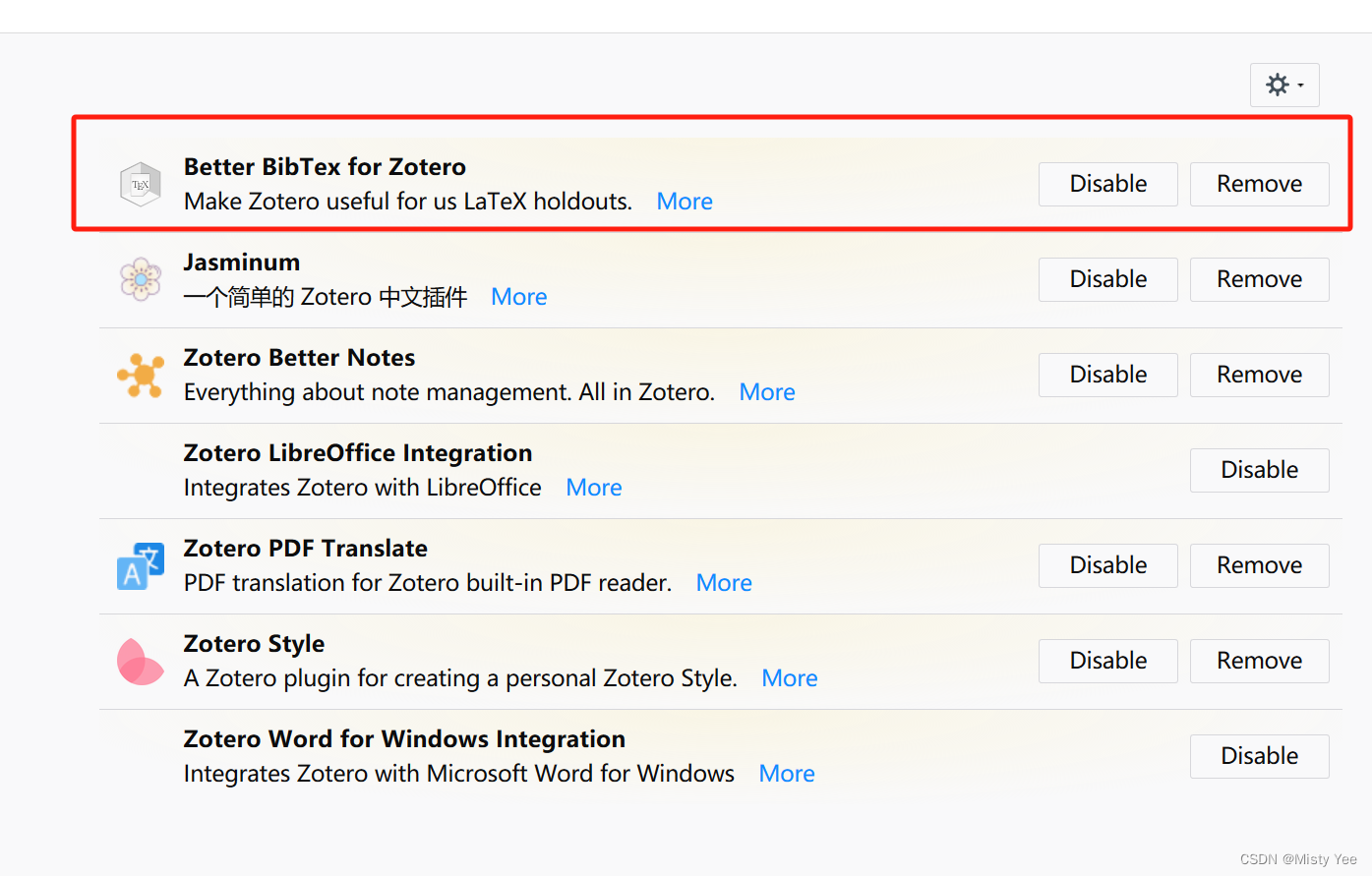This screenshot has width=1372, height=876.
Task: Remove the Zotero PDF Translate plugin
Action: (x=1259, y=565)
